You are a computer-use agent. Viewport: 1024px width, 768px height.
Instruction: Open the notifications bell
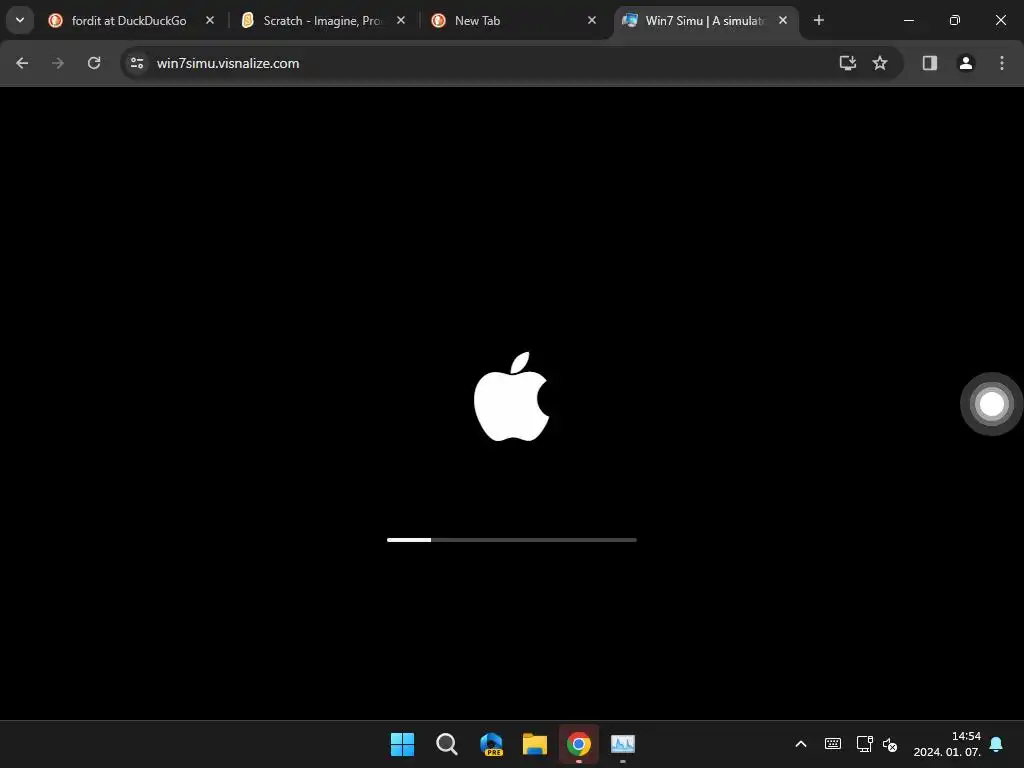point(997,744)
